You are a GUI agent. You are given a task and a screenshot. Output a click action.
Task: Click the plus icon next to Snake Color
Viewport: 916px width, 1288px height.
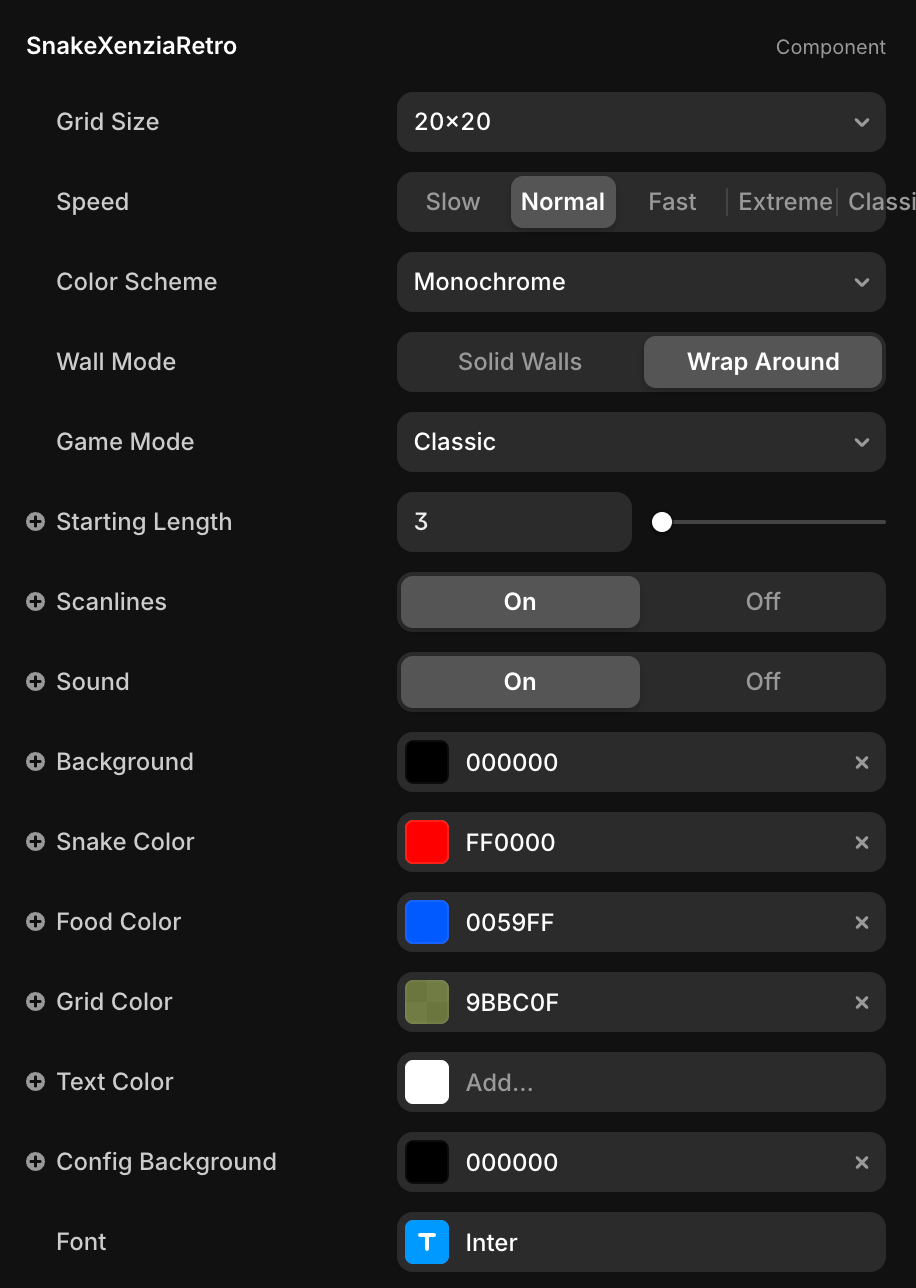click(35, 842)
